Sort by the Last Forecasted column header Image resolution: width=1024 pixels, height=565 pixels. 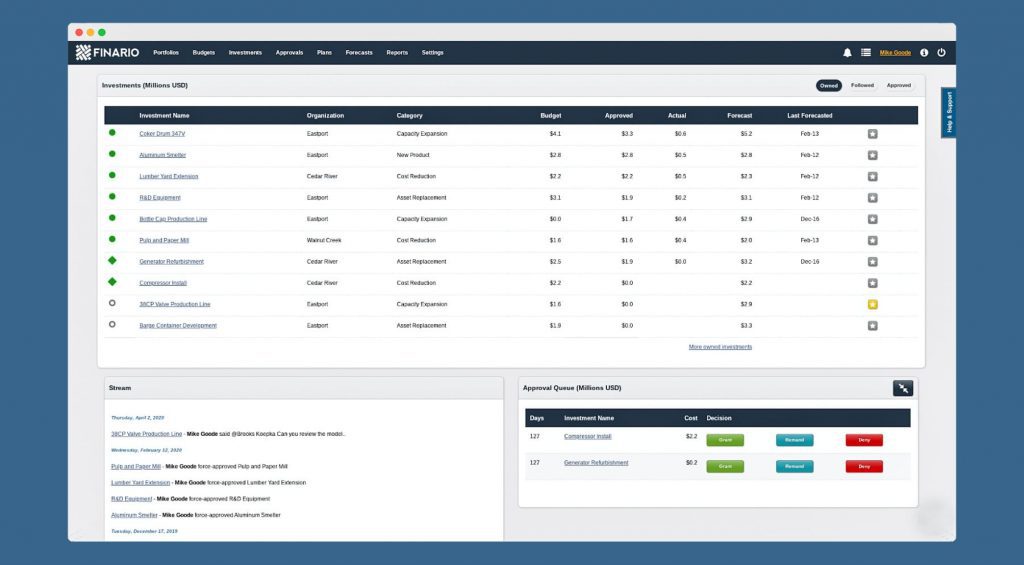(810, 116)
